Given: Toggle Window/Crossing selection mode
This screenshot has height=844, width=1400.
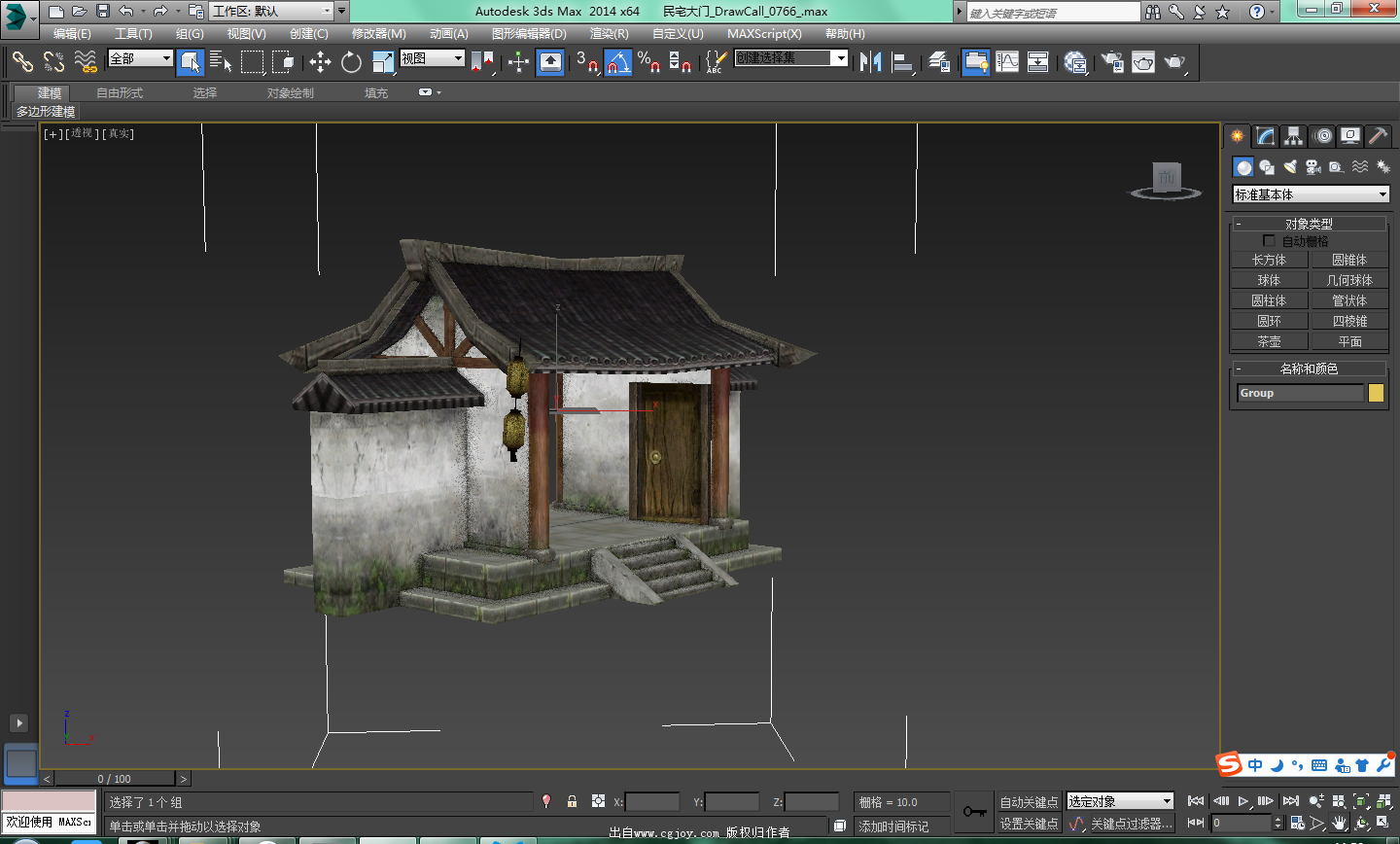Looking at the screenshot, I should click(x=283, y=62).
